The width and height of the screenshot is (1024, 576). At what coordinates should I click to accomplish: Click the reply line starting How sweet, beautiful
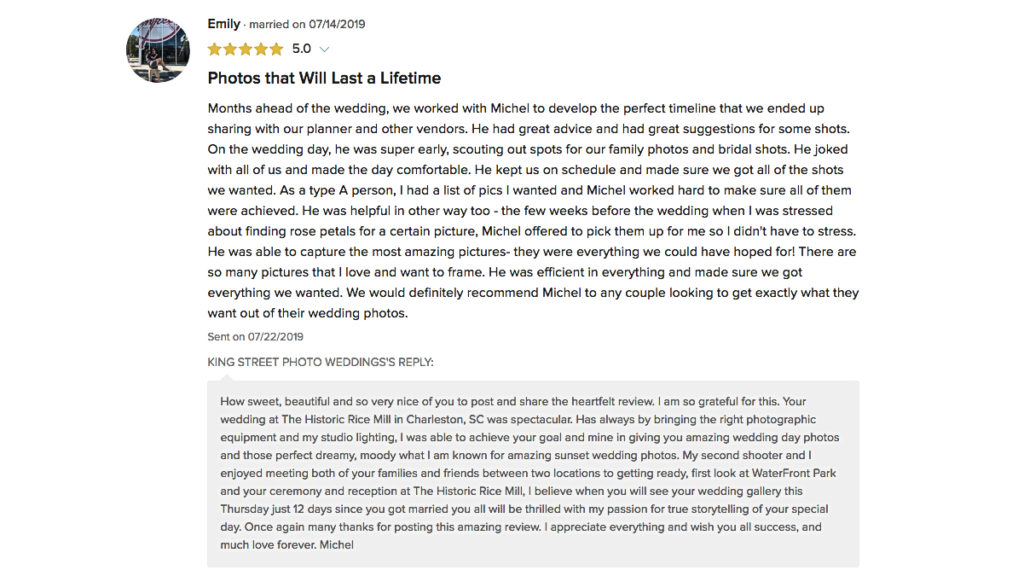pos(513,402)
